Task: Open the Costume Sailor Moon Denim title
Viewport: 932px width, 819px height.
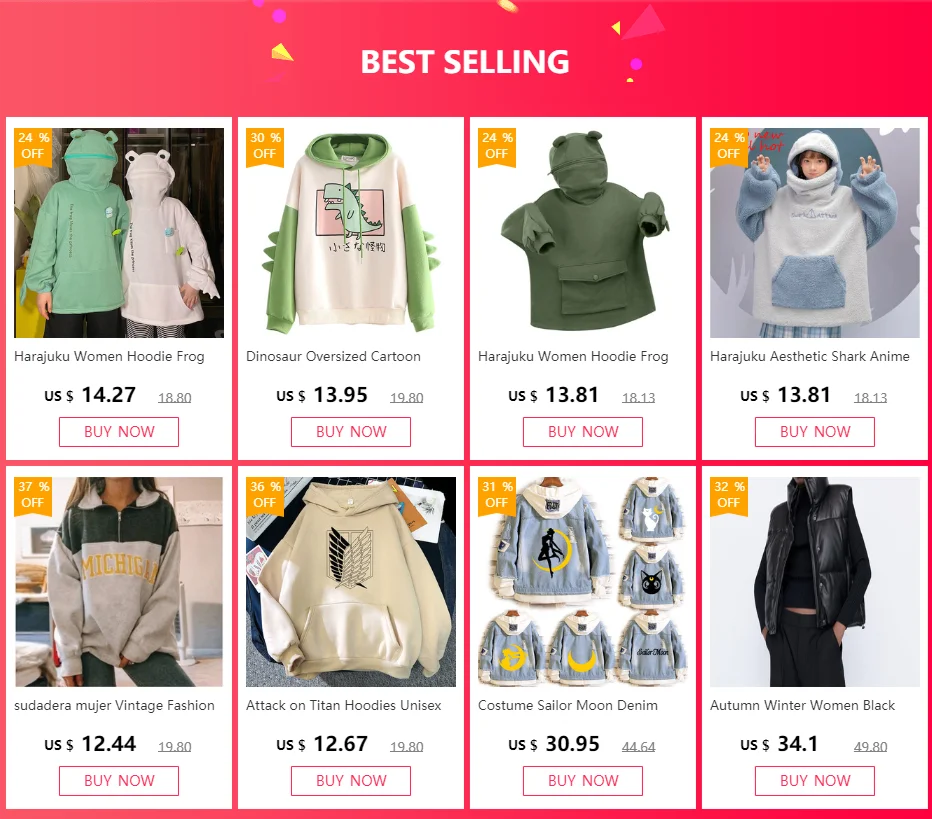Action: coord(568,705)
